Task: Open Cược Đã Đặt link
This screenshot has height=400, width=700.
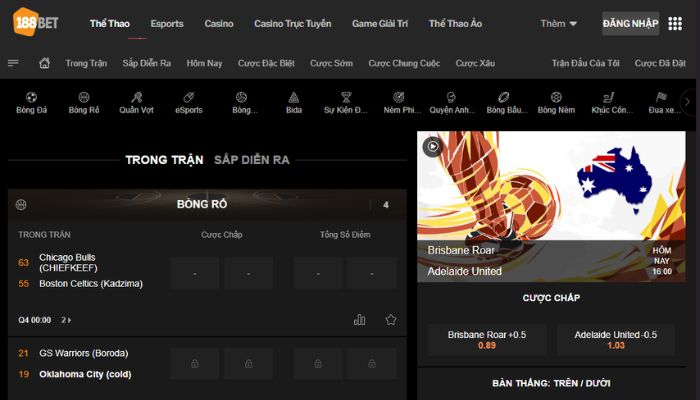Action: [660, 63]
